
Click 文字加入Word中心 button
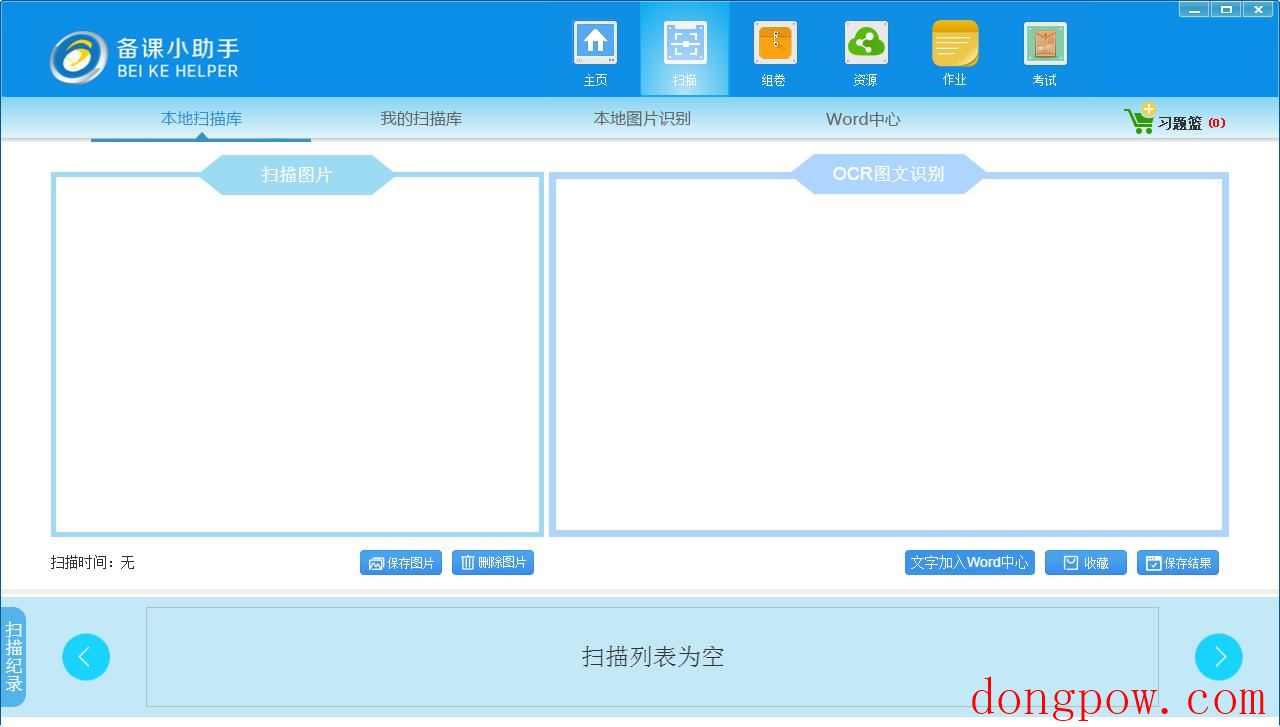point(970,563)
